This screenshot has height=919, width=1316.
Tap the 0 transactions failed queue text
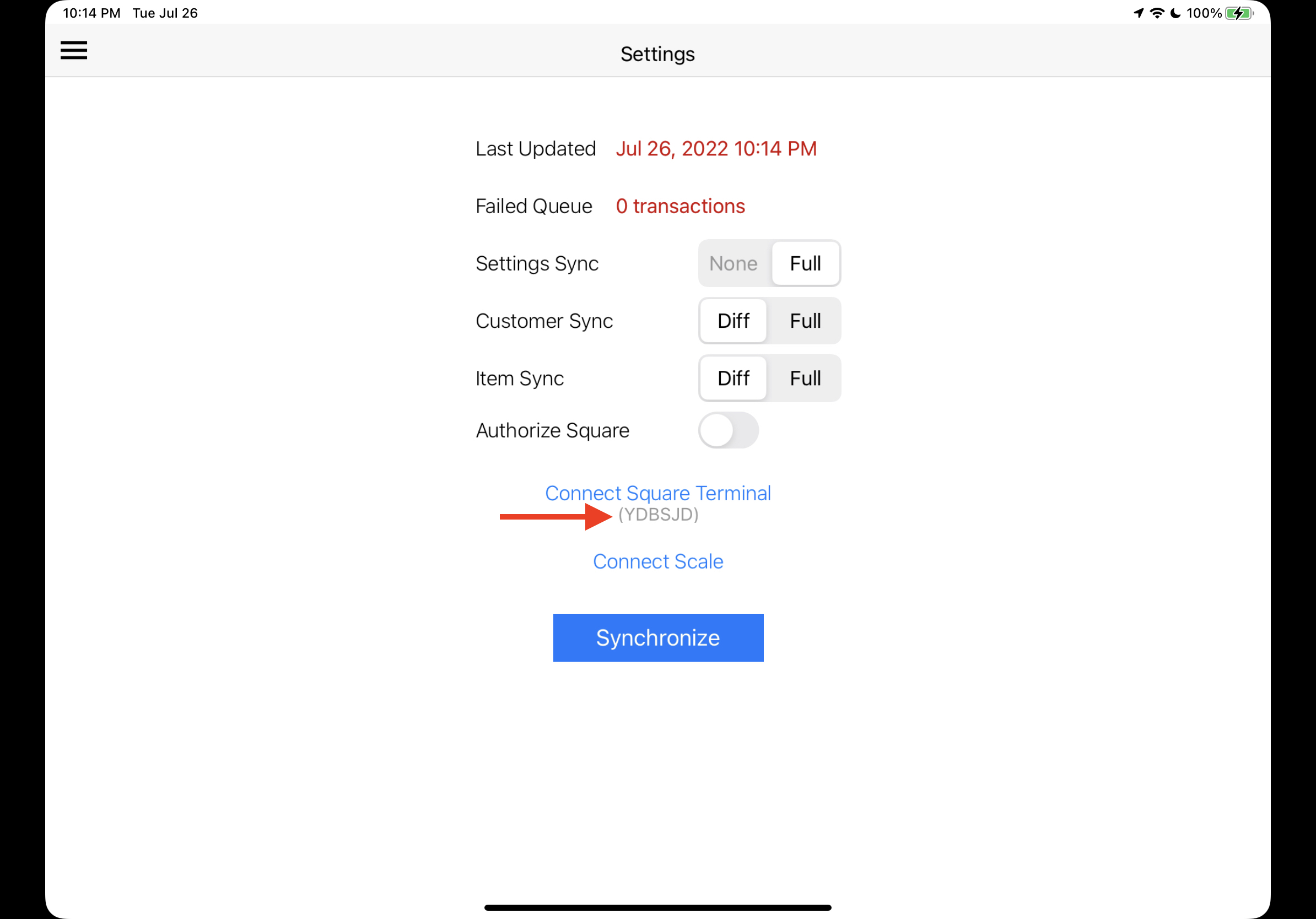[x=680, y=206]
